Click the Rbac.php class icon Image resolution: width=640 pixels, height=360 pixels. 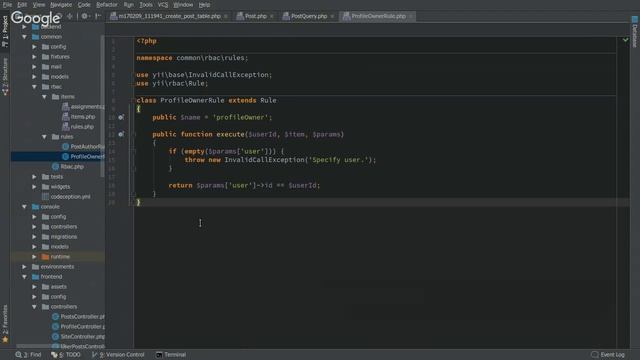(x=56, y=167)
